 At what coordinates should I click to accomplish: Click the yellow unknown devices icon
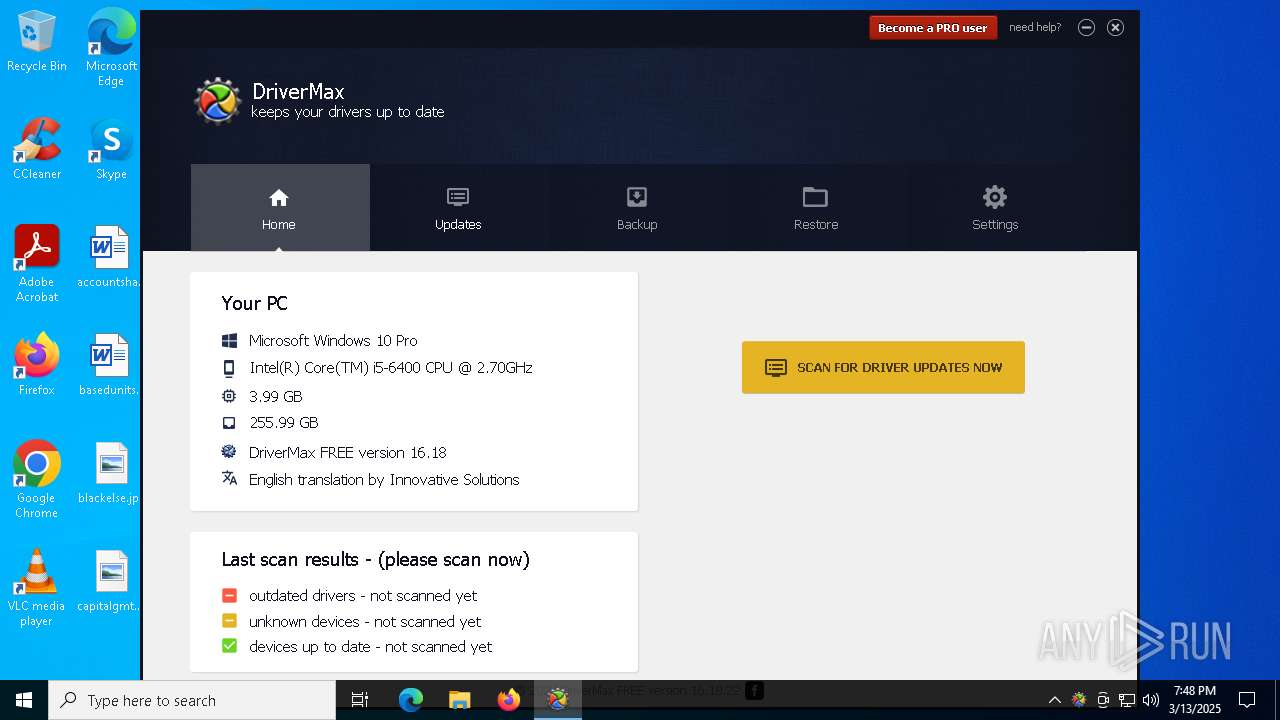[x=229, y=621]
